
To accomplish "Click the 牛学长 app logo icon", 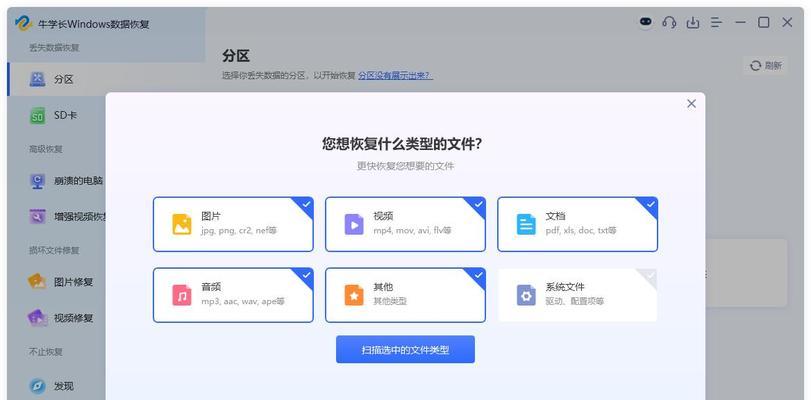I will [x=23, y=23].
